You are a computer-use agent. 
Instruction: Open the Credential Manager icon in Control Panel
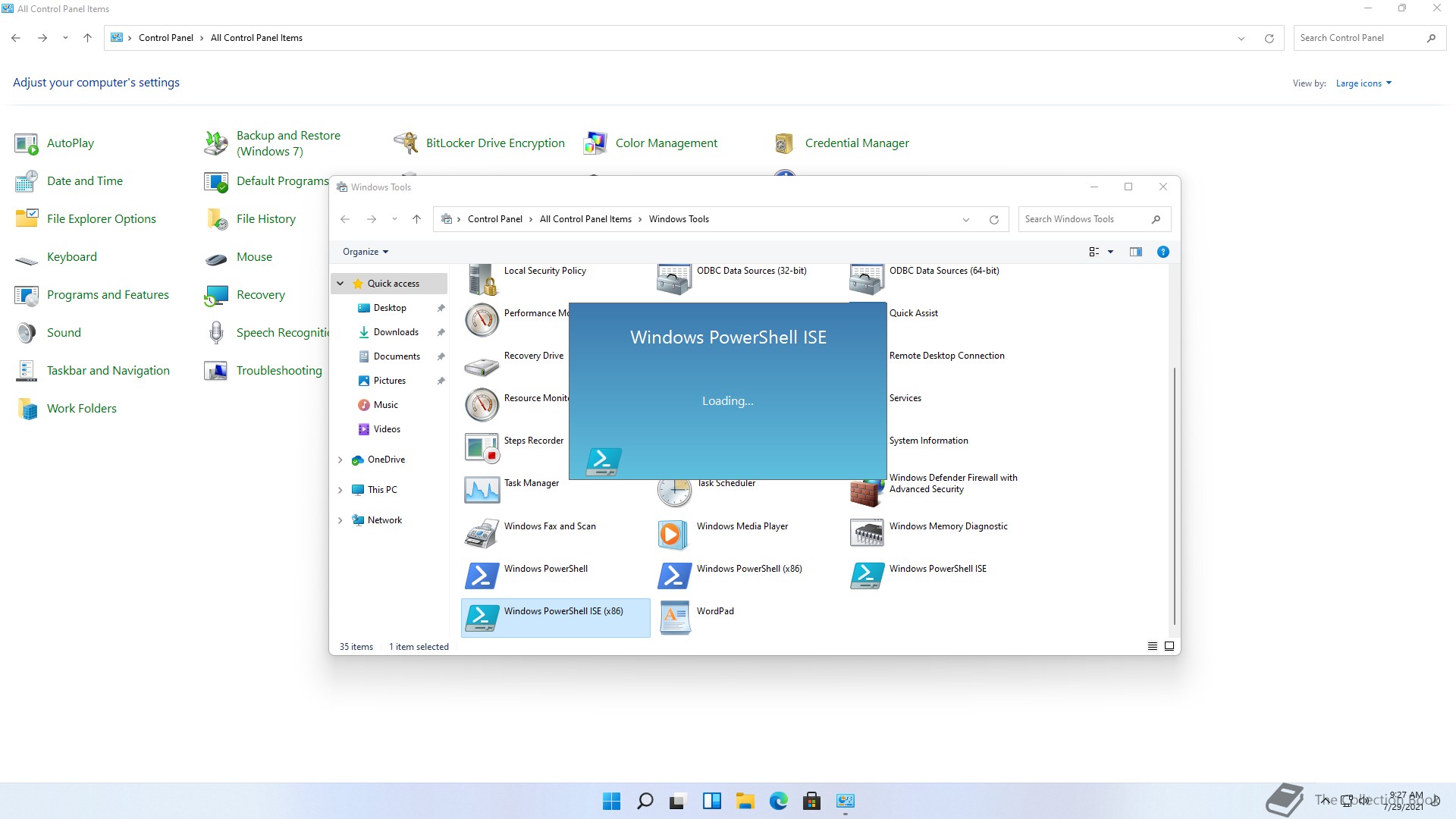(785, 143)
